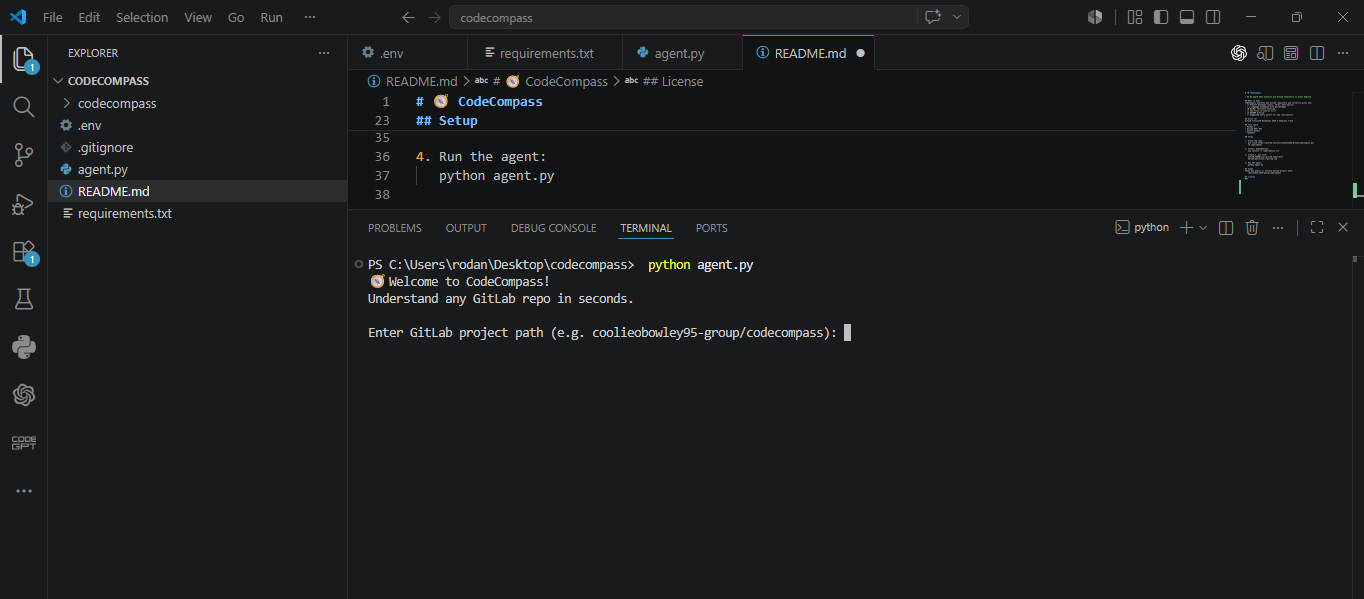Select the python terminal instance label

[1142, 228]
